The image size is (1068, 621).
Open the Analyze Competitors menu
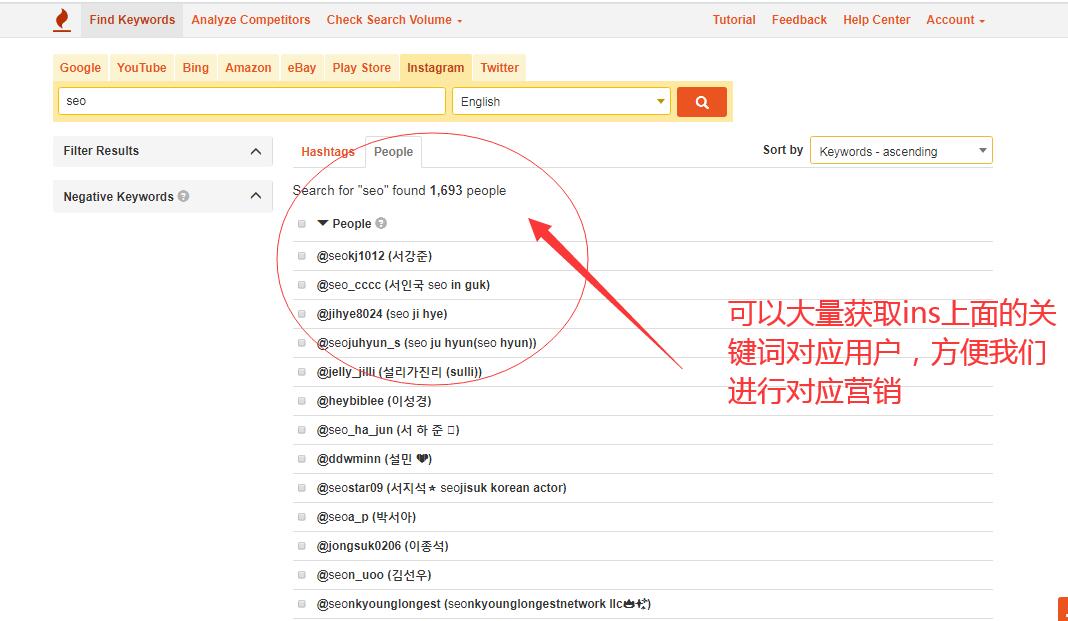tap(250, 19)
